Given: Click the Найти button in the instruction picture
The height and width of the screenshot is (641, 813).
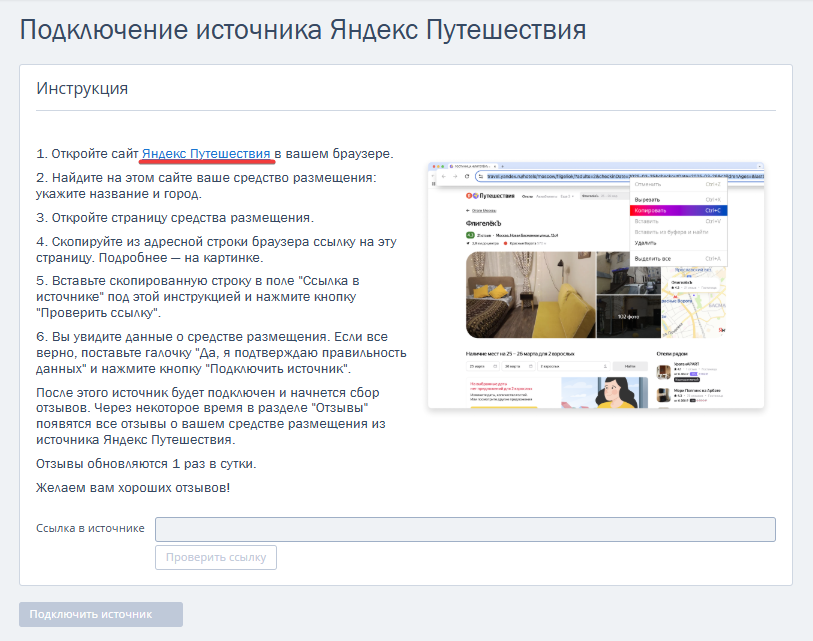Looking at the screenshot, I should (630, 366).
